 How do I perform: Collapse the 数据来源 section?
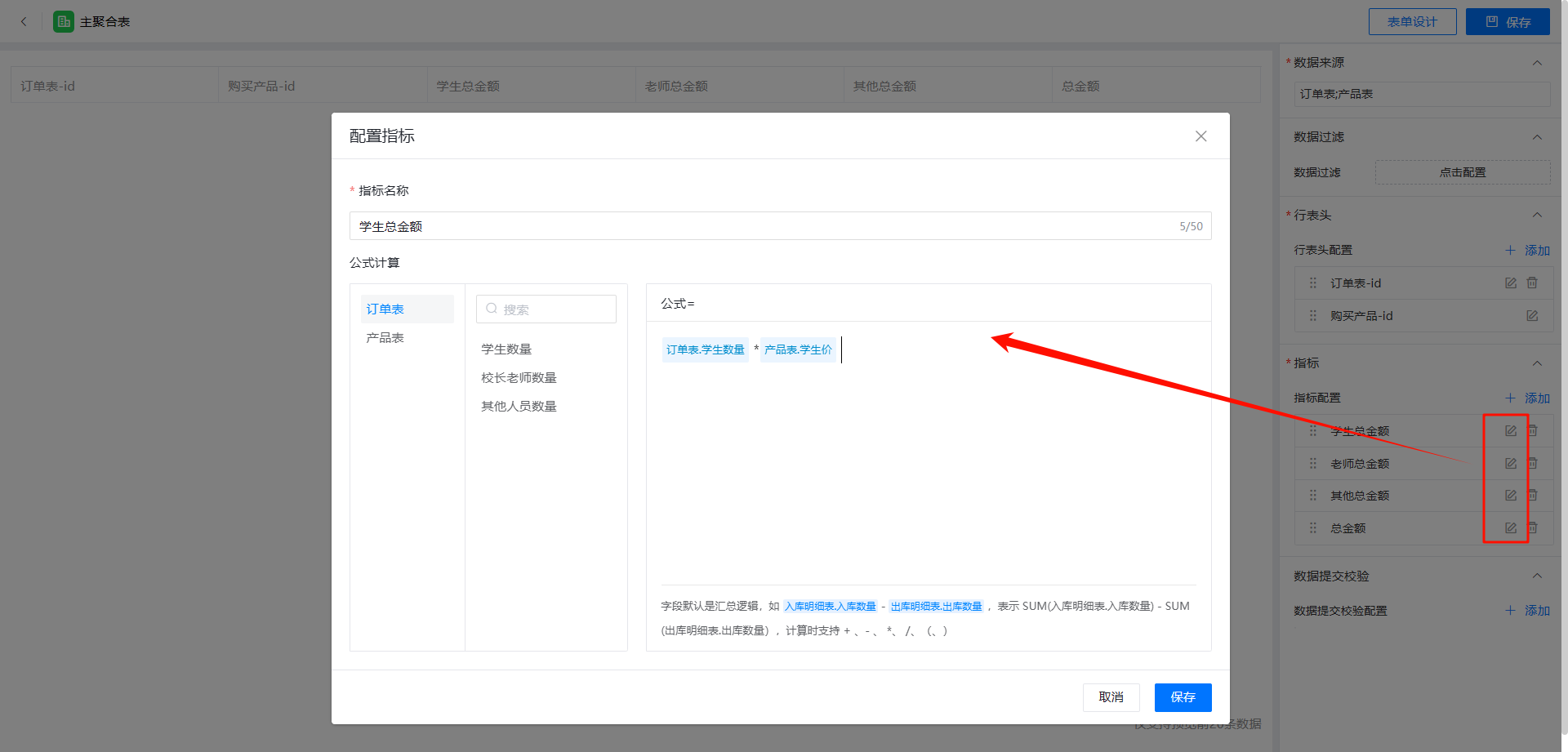1537,63
